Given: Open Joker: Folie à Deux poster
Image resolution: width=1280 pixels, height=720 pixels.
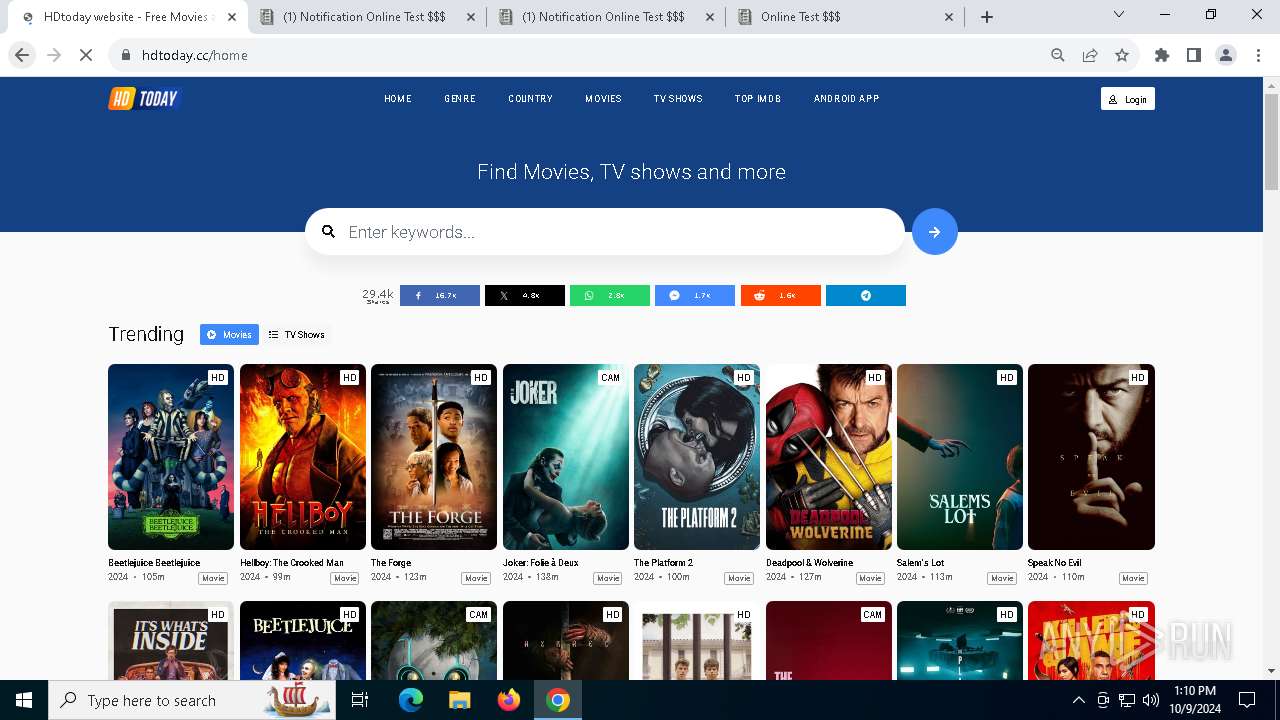Looking at the screenshot, I should coord(566,457).
